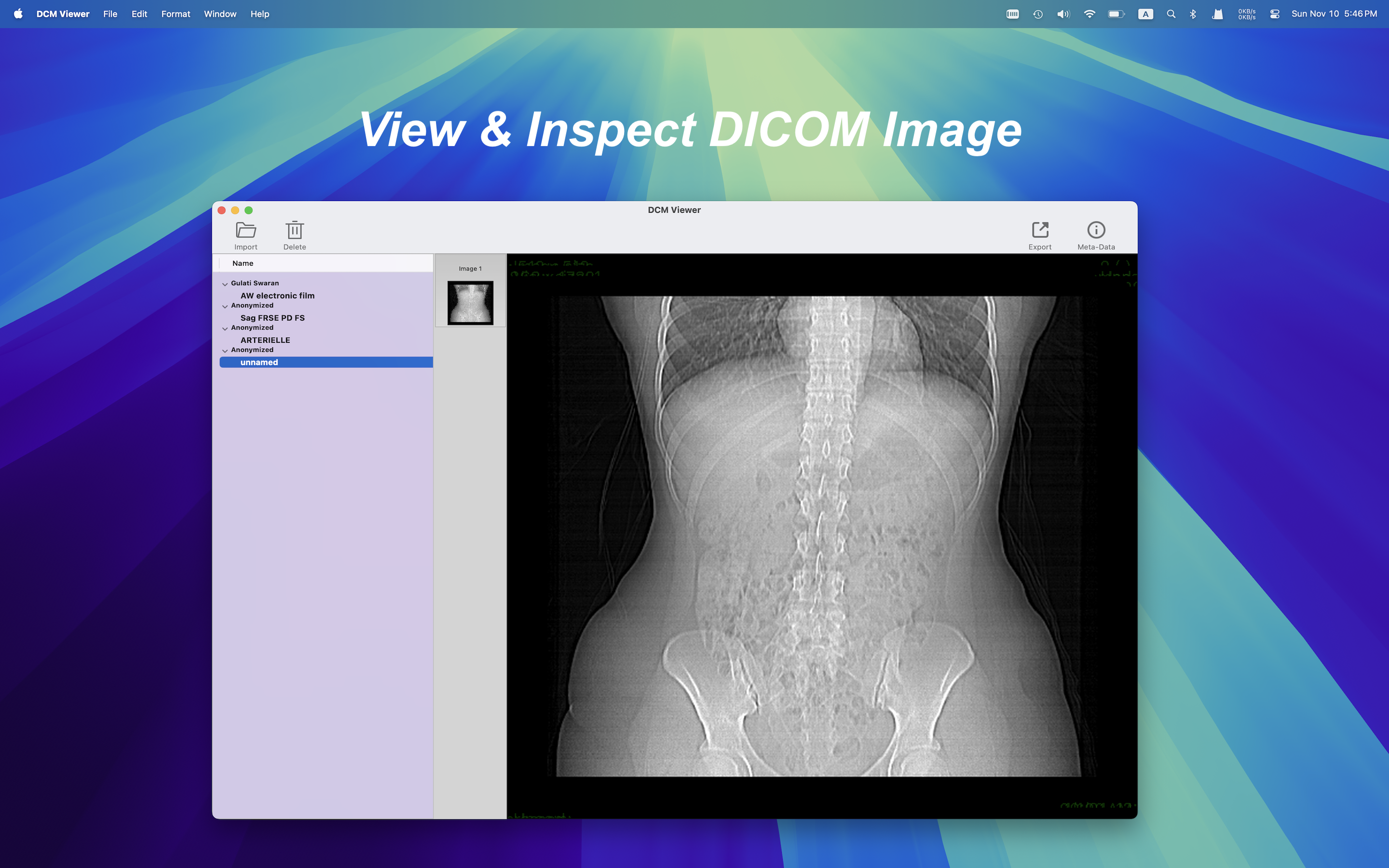
Task: Click the memory monitor menu bar icon
Action: tap(1012, 14)
